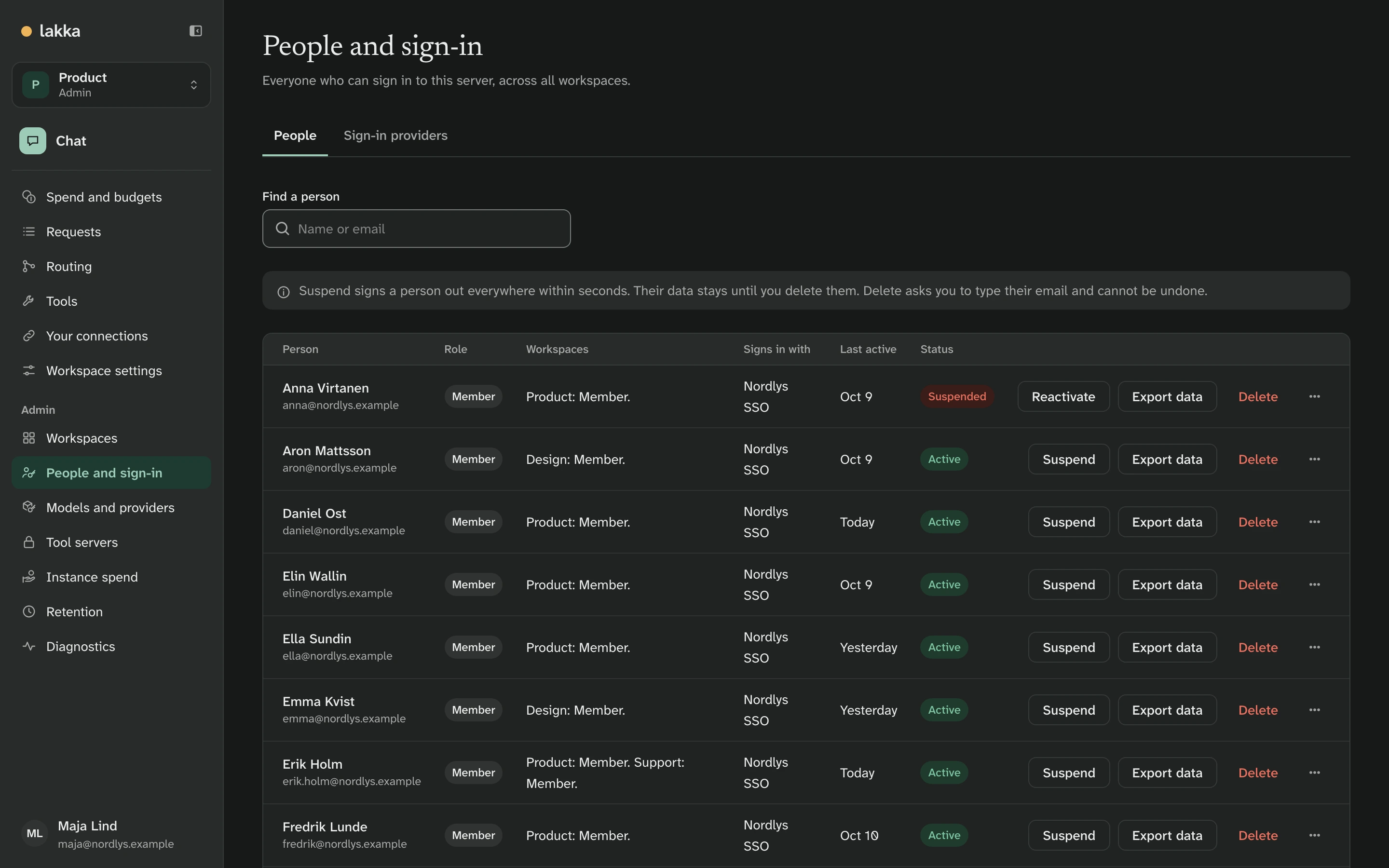Click the lakka logo

[51, 31]
